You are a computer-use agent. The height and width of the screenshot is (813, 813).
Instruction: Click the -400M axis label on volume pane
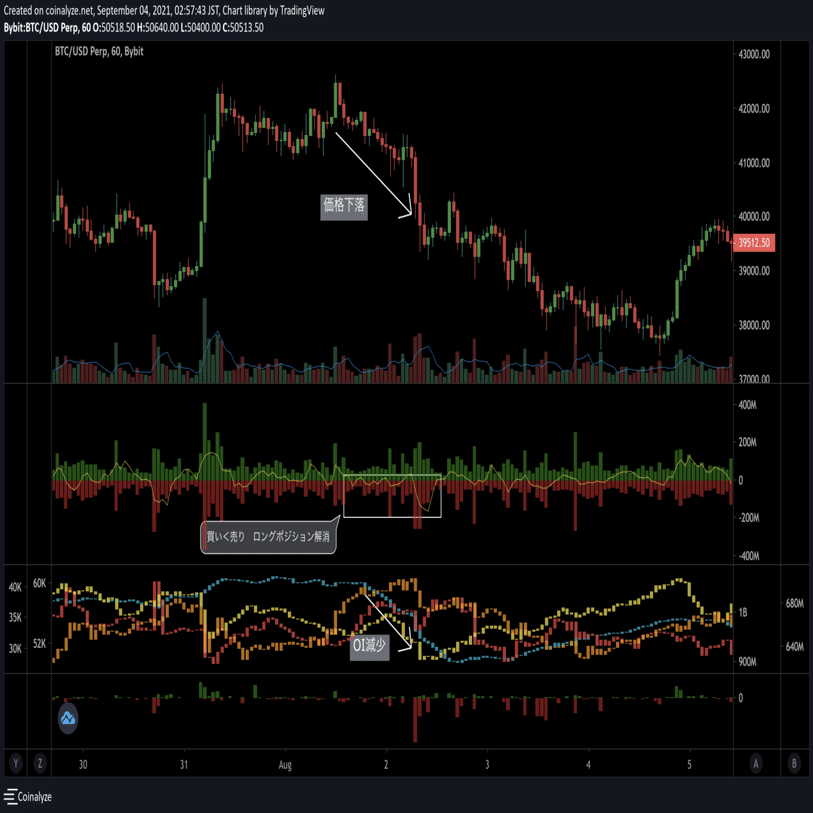tap(749, 556)
